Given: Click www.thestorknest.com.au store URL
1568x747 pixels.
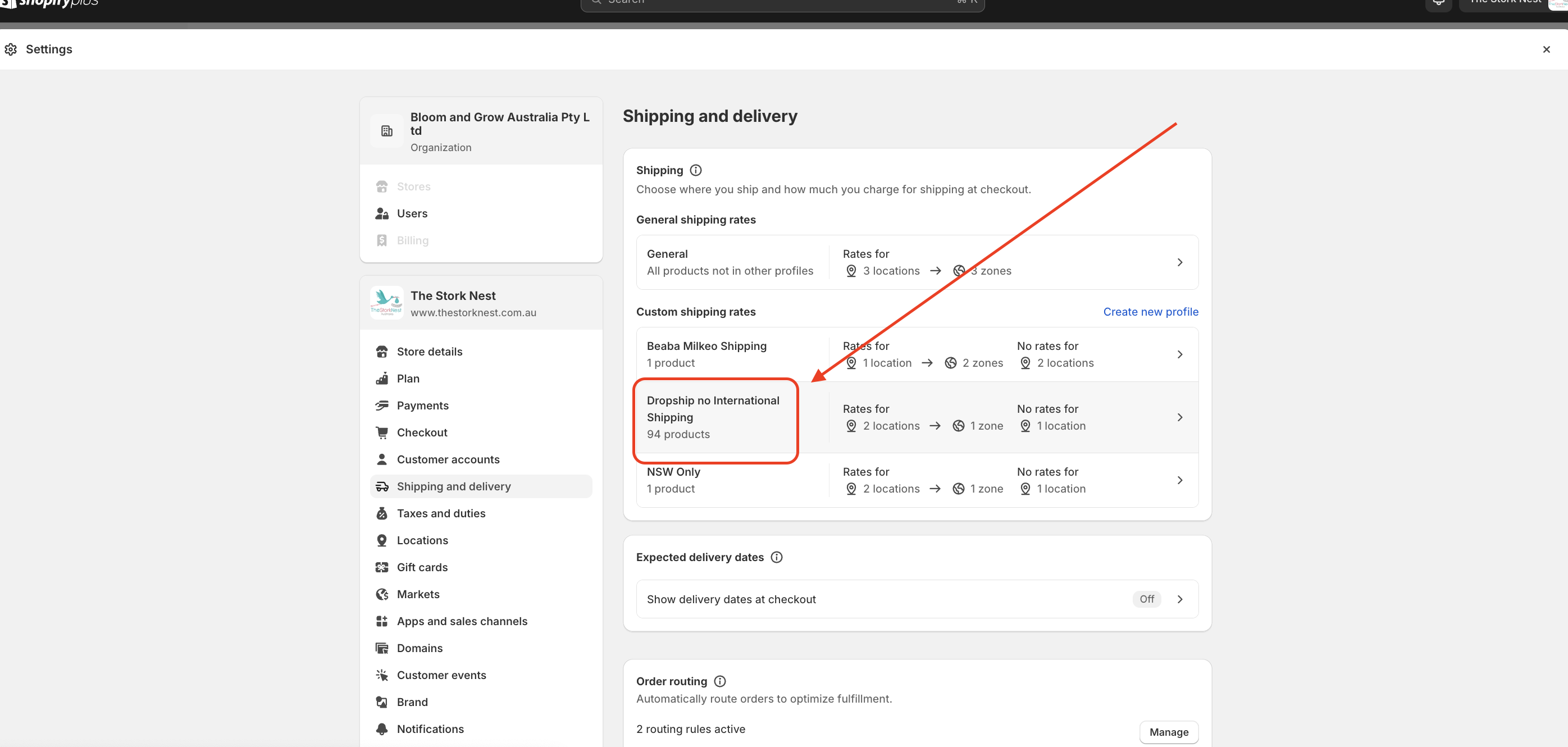Looking at the screenshot, I should tap(473, 312).
